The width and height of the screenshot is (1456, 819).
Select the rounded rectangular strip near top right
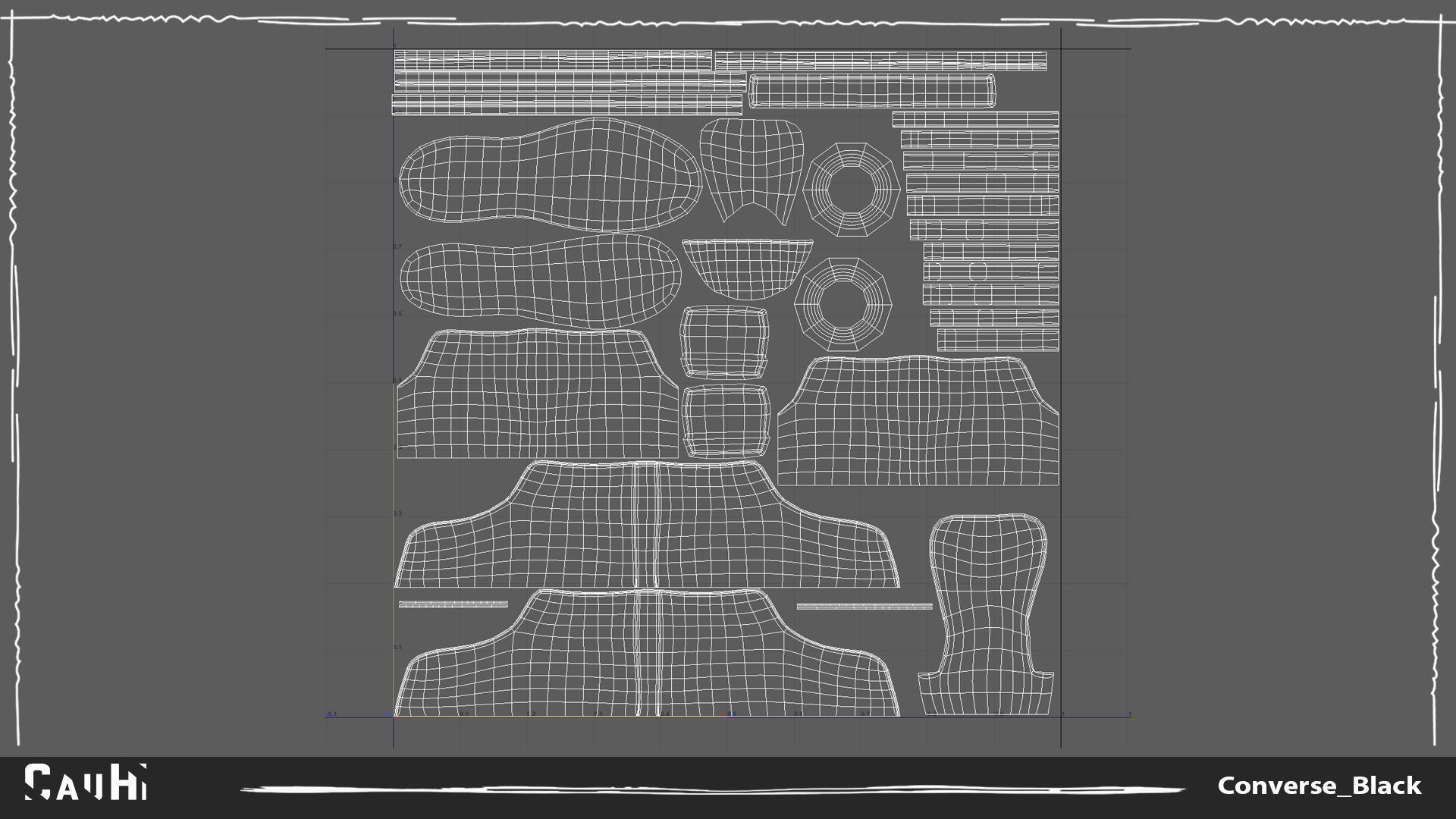pyautogui.click(x=871, y=92)
